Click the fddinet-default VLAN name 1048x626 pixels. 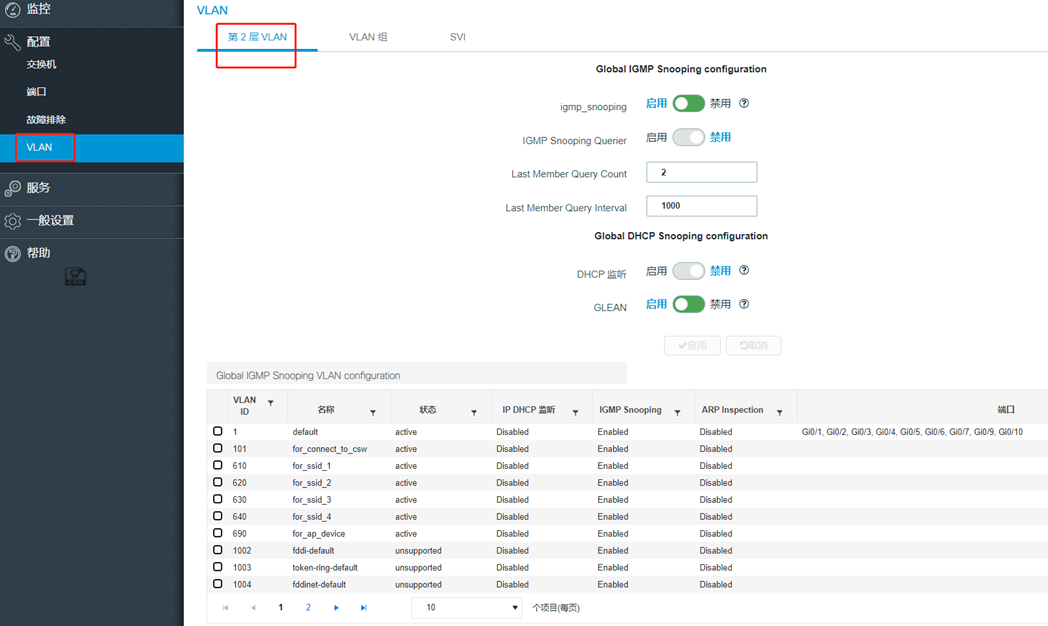click(319, 585)
